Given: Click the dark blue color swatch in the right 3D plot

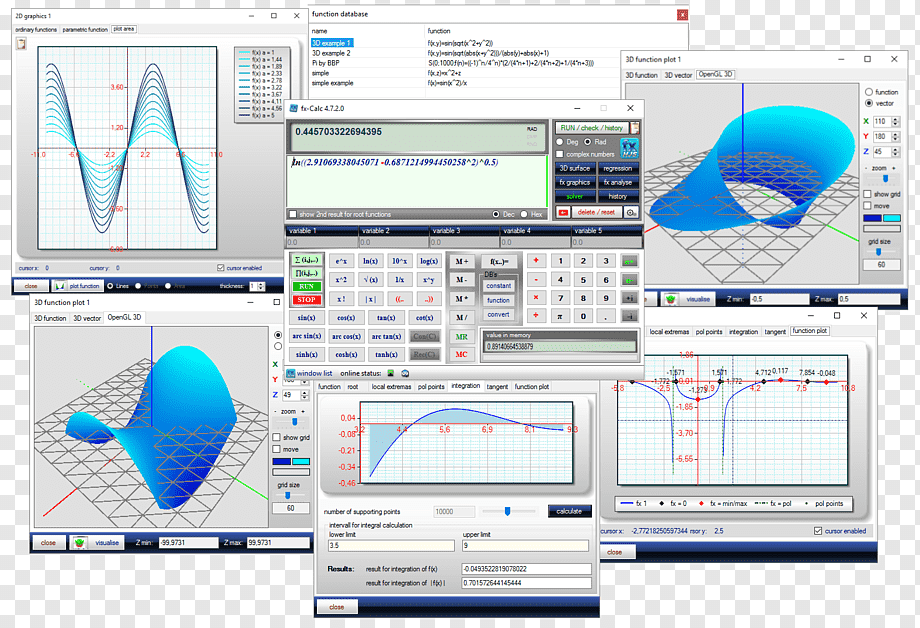Looking at the screenshot, I should tap(872, 218).
